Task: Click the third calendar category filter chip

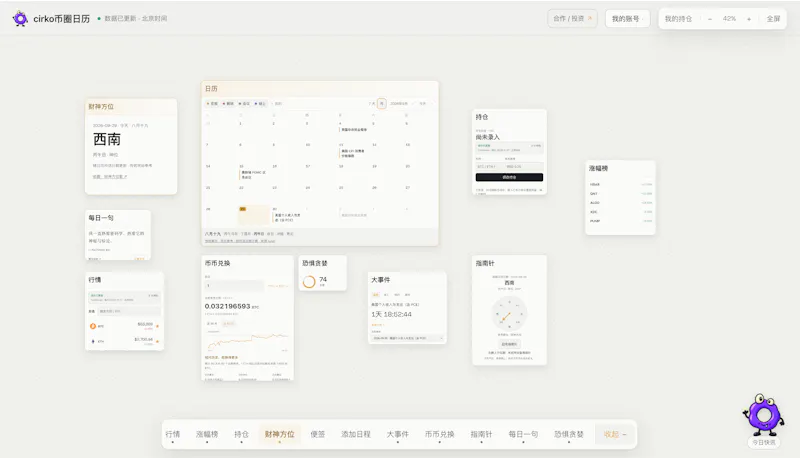Action: (244, 104)
